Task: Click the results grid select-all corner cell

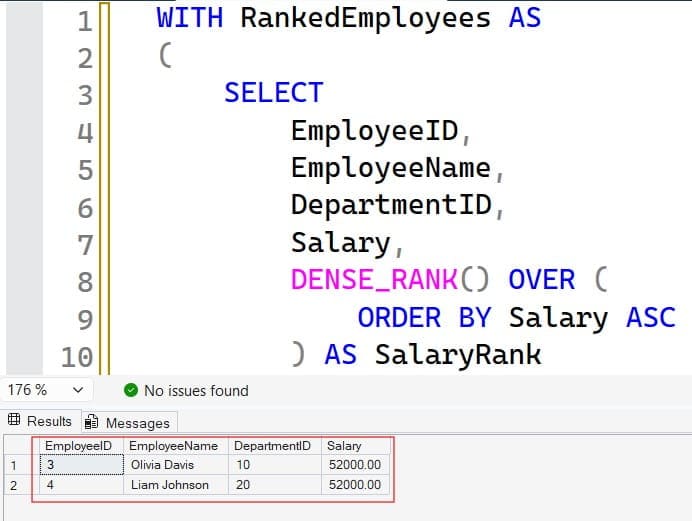Action: (21, 446)
